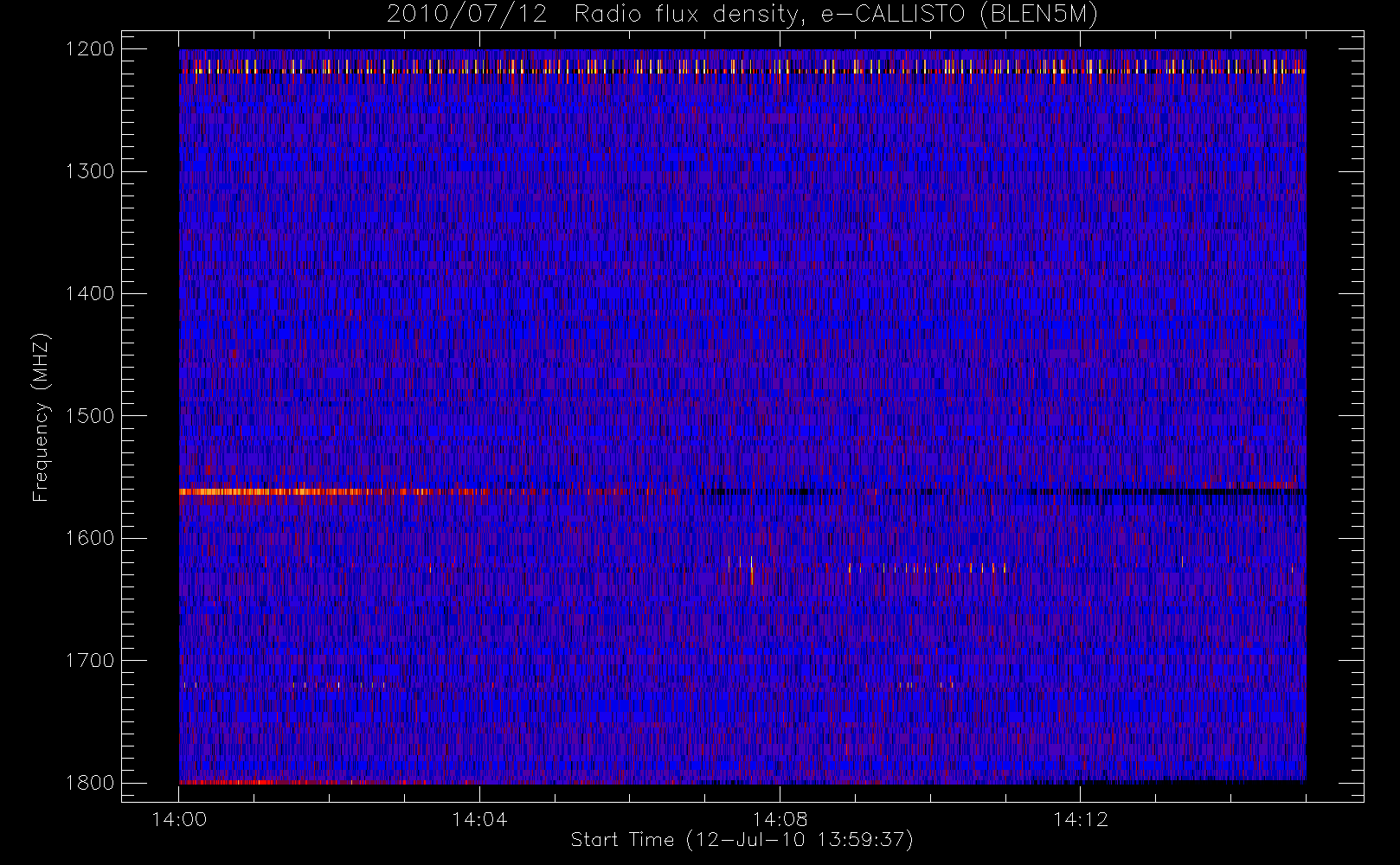Click the 1200 frequency tick label
Screen dimensions: 1400x865
(x=90, y=49)
